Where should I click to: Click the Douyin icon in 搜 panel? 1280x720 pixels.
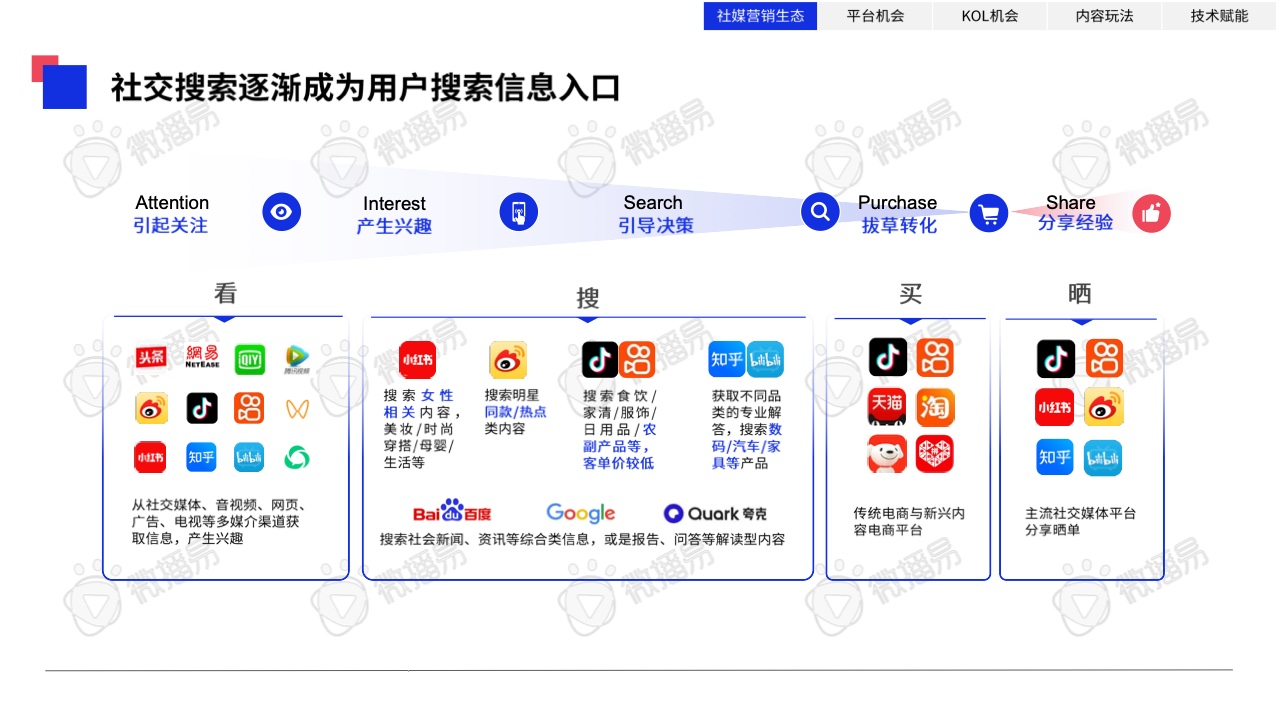click(x=600, y=360)
